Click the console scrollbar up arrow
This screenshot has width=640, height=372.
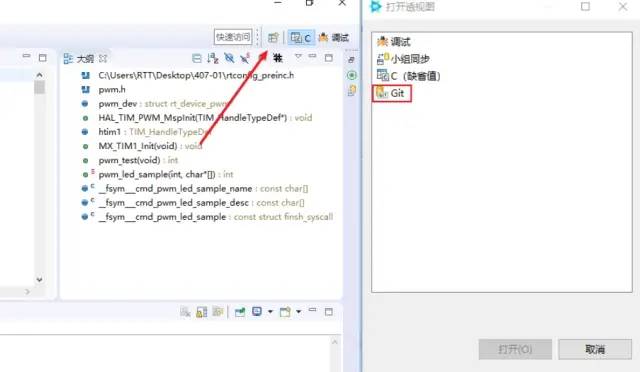point(335,342)
